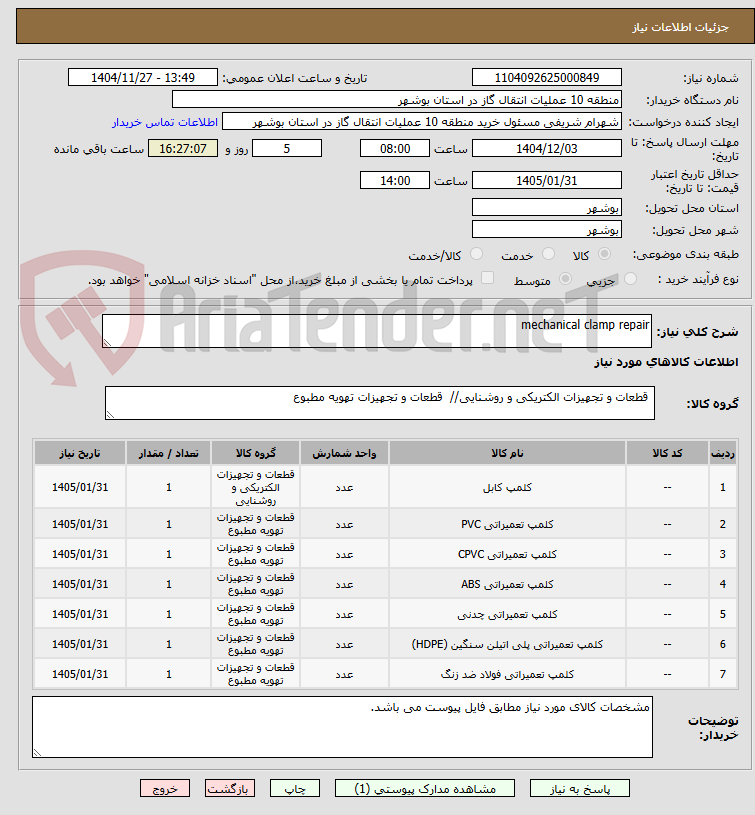Tick the اسناد خزانه اسلامی payment checkbox

(x=487, y=278)
